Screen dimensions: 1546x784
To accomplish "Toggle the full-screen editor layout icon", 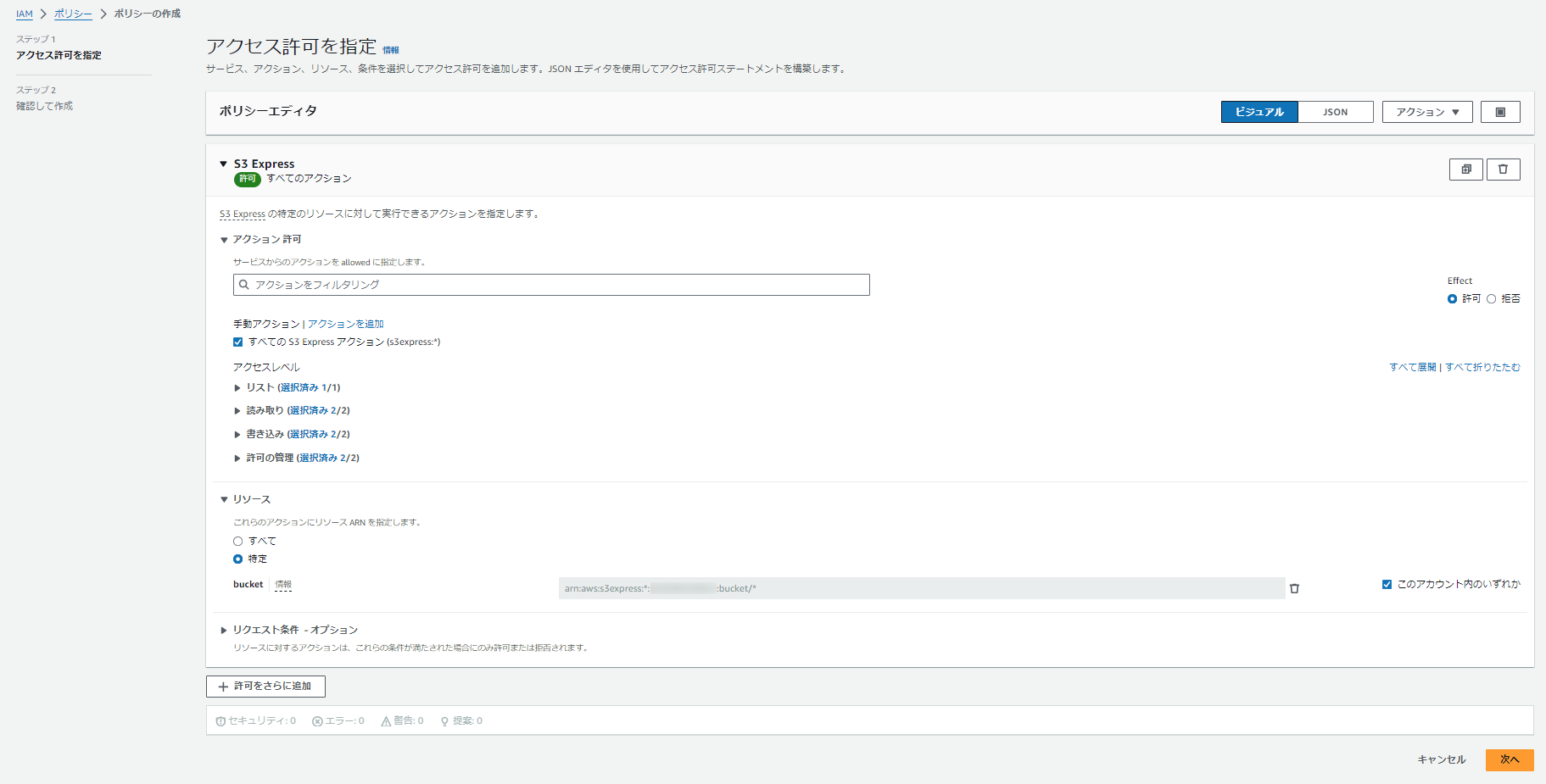I will [x=1500, y=112].
